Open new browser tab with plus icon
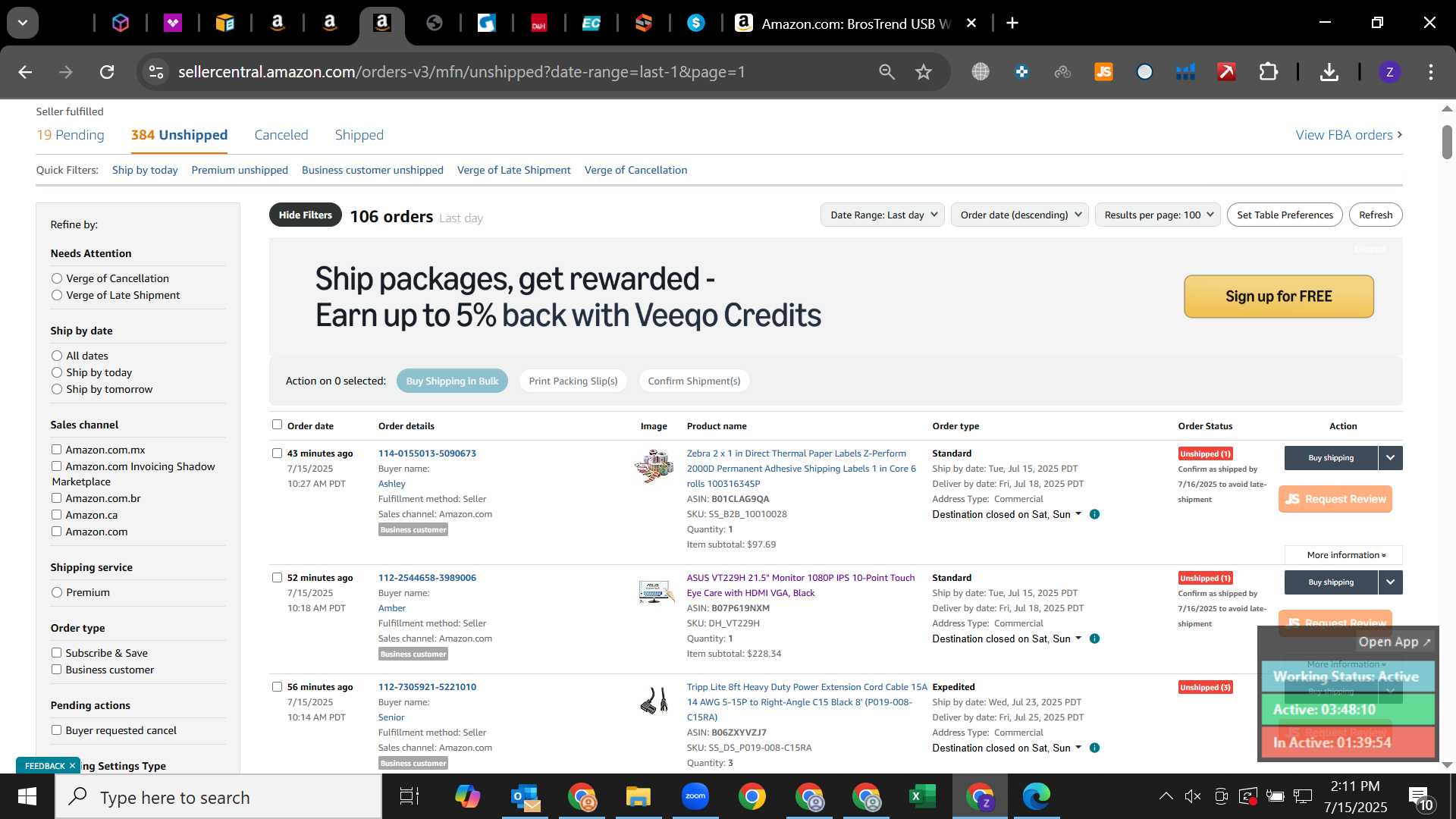Image resolution: width=1456 pixels, height=819 pixels. click(1012, 24)
